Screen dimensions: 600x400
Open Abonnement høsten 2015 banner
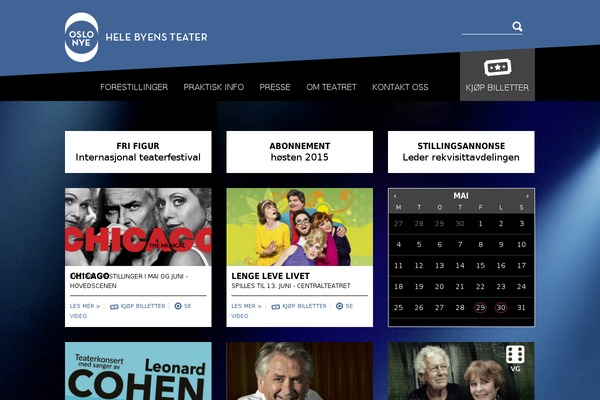tap(300, 152)
